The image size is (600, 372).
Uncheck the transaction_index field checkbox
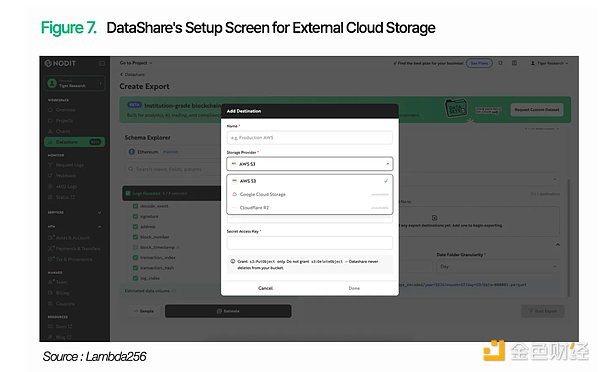[135, 258]
